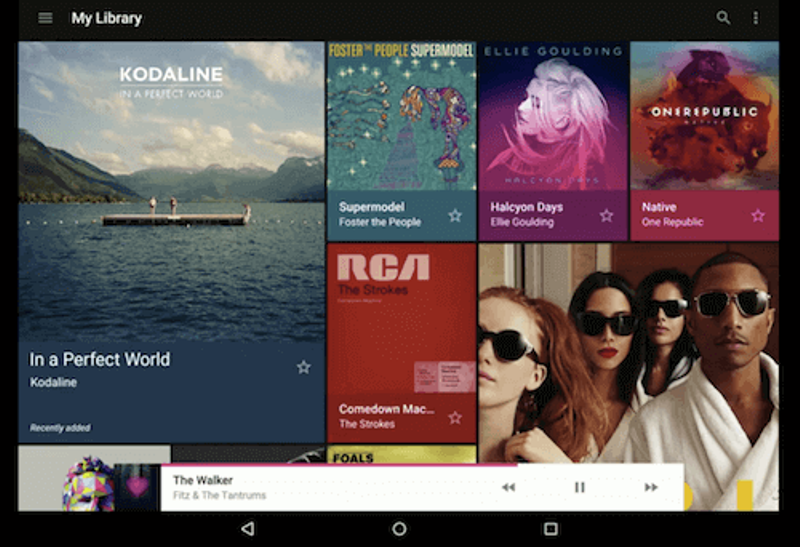
Task: Open Kodaline album cover art
Action: click(x=171, y=191)
